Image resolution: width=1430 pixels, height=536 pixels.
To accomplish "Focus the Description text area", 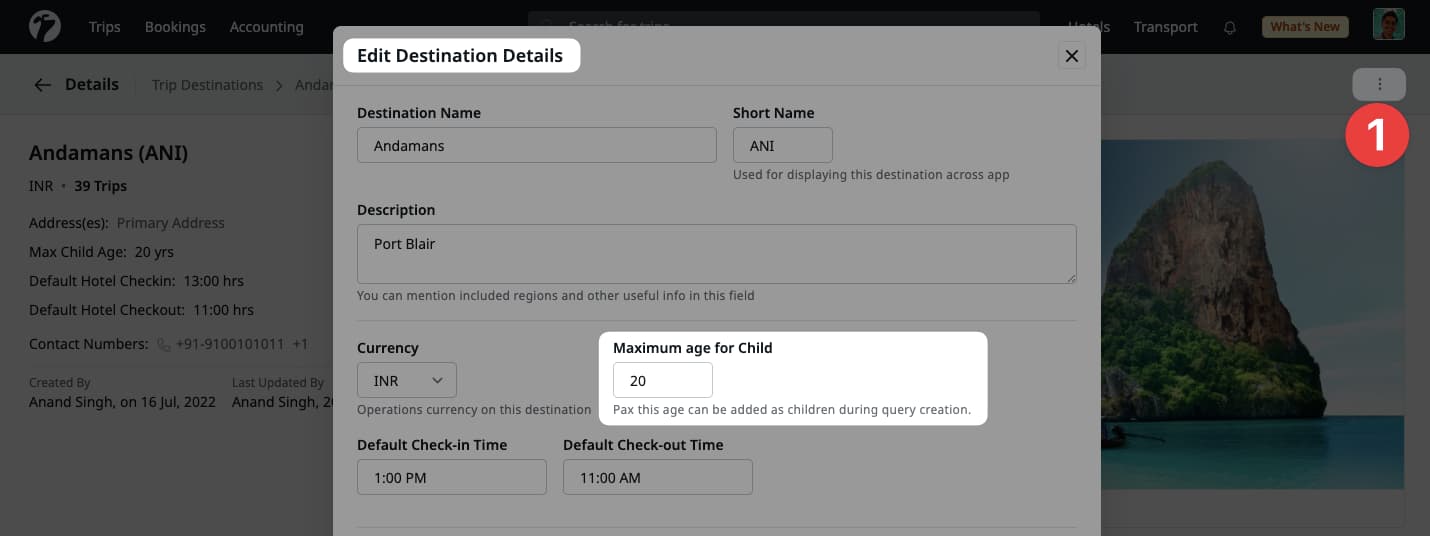I will pos(716,253).
